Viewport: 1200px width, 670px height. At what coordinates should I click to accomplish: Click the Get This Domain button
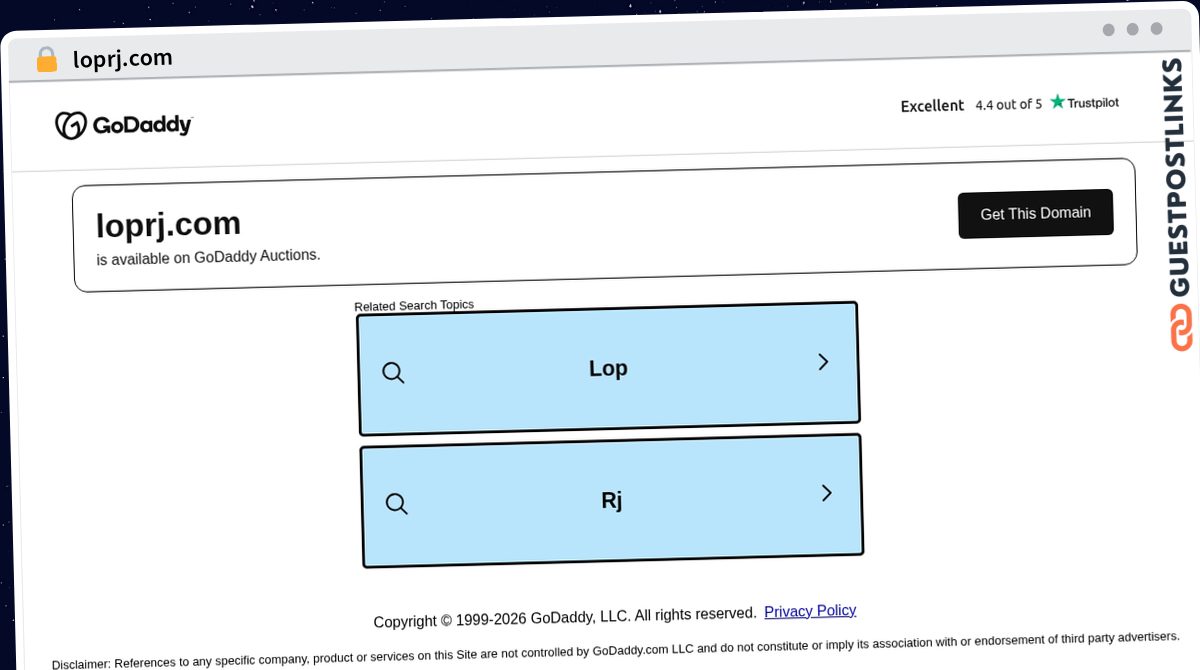point(1035,214)
